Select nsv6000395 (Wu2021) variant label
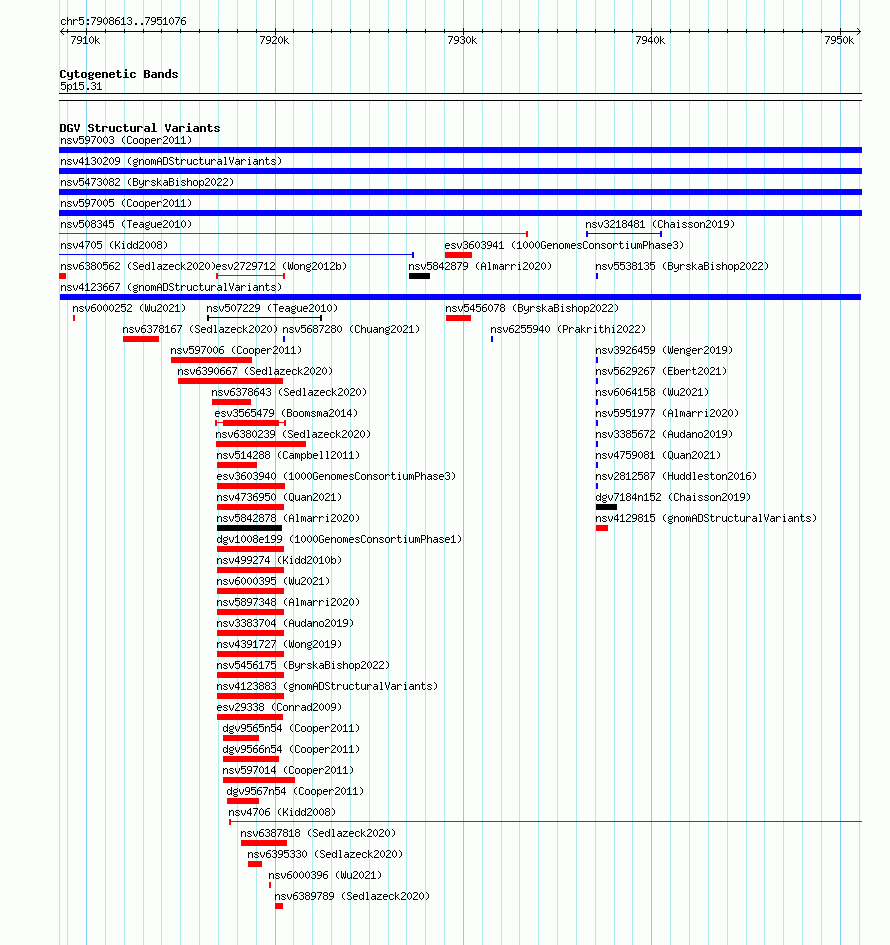Image resolution: width=890 pixels, height=945 pixels. [273, 582]
